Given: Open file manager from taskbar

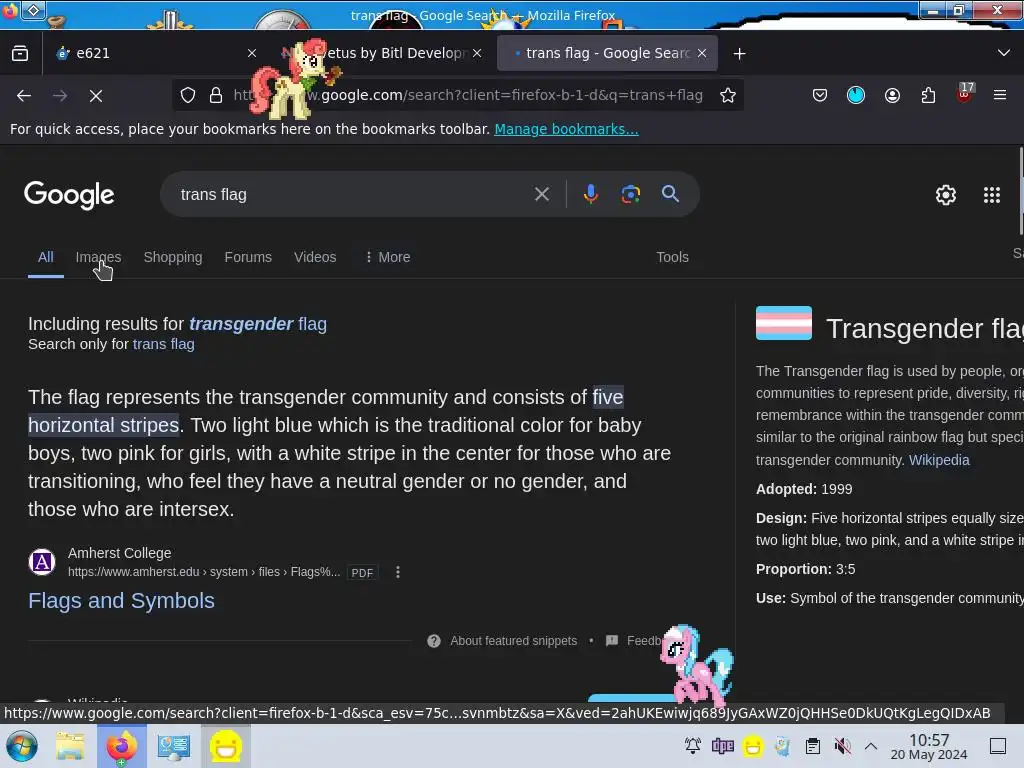Looking at the screenshot, I should [x=70, y=746].
